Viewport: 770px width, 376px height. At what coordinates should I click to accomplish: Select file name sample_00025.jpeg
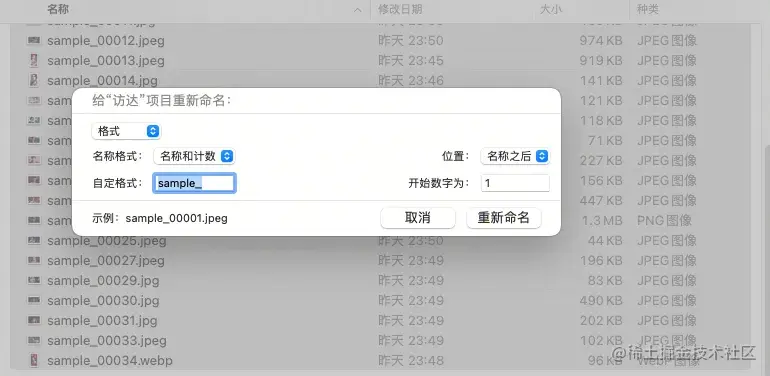pyautogui.click(x=107, y=241)
